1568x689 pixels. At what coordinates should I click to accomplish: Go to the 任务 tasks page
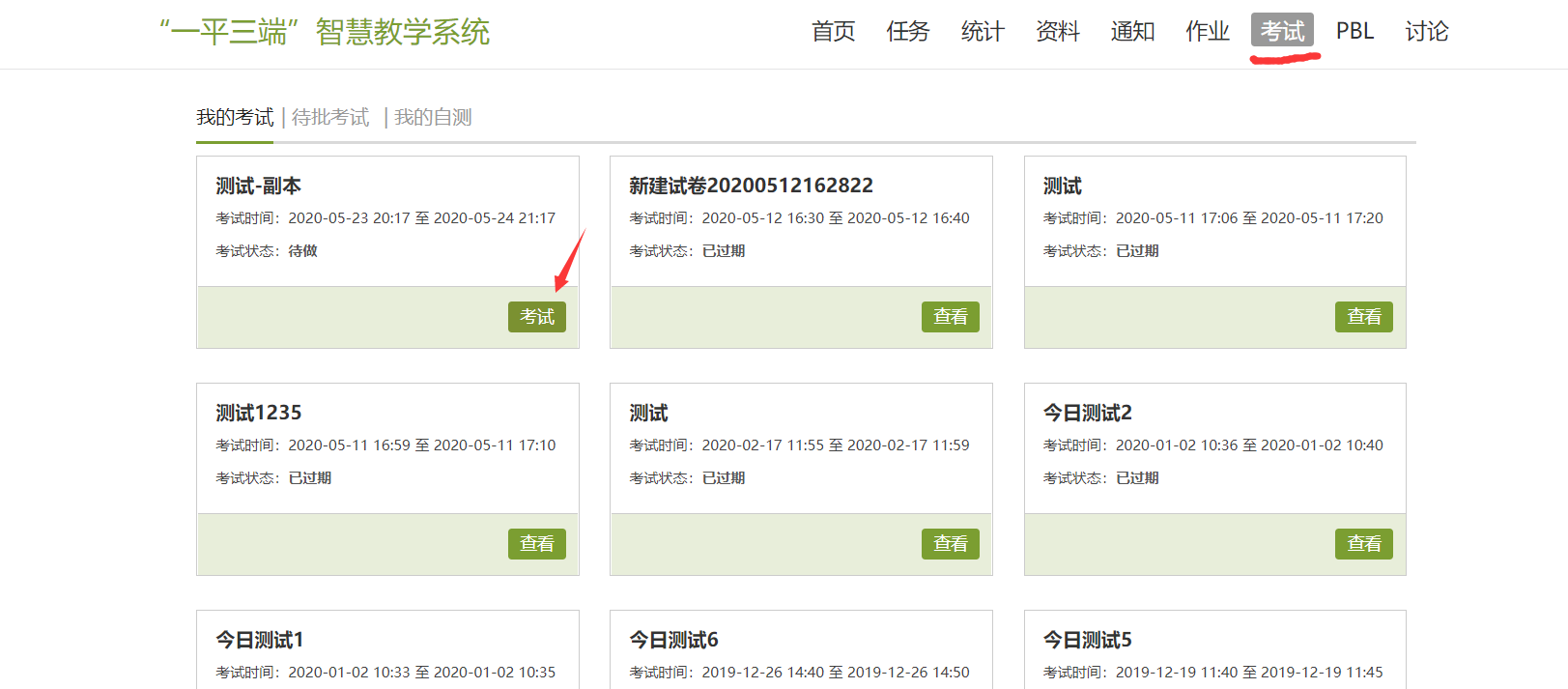click(x=907, y=32)
